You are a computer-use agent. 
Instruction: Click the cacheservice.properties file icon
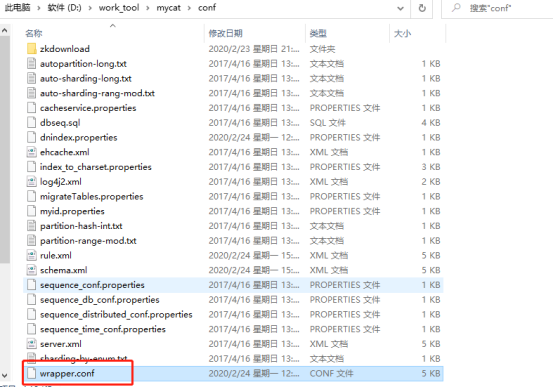pos(31,108)
